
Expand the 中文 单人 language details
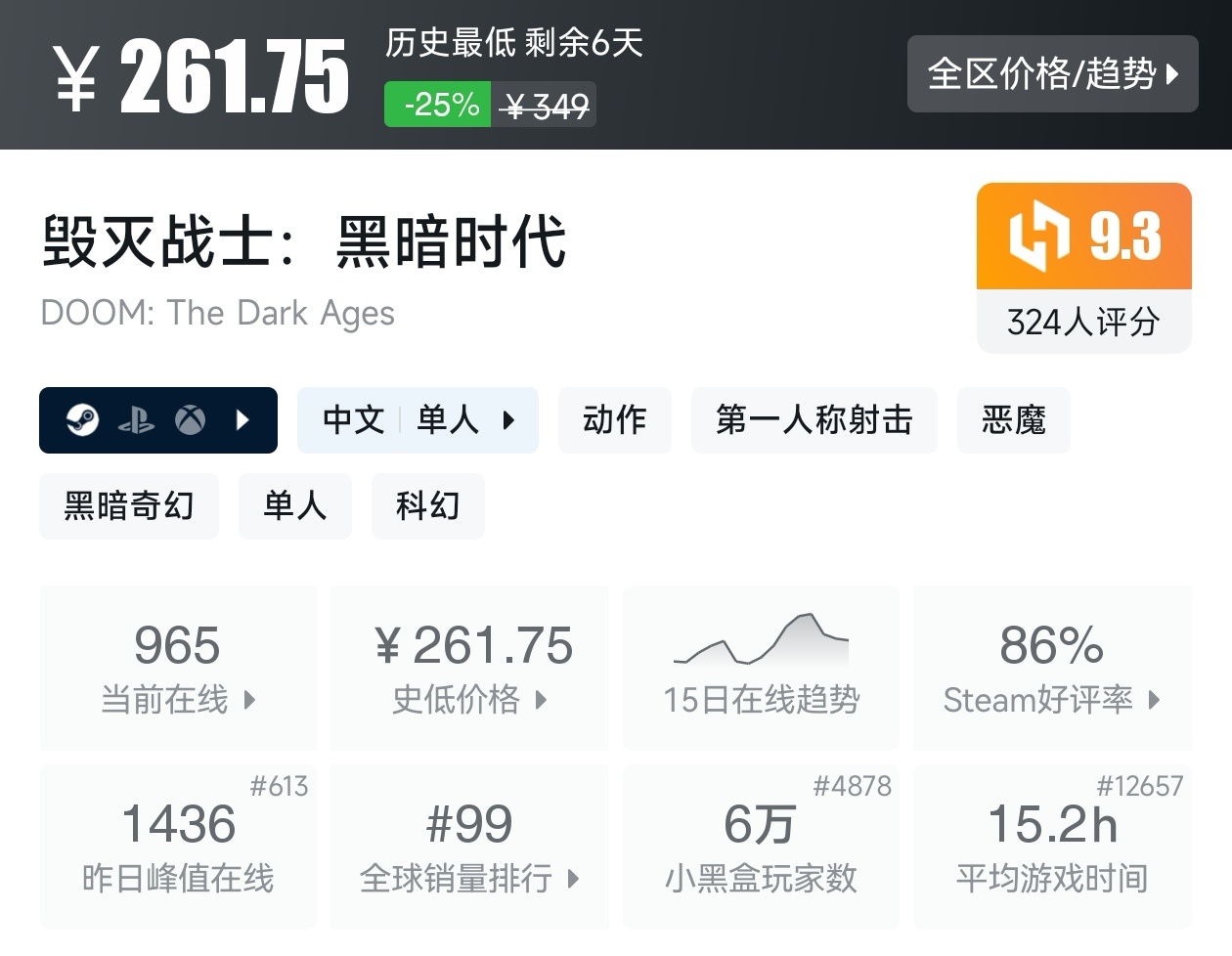click(418, 420)
